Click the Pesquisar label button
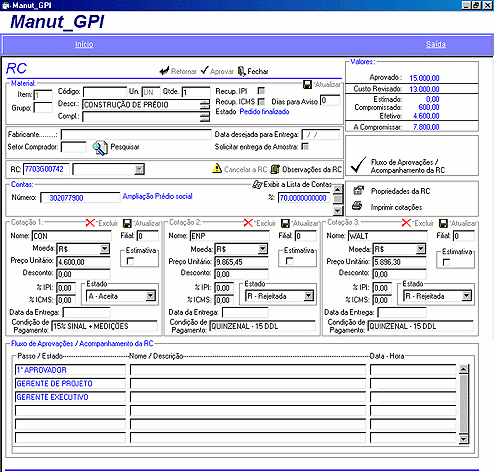Screen dimensions: 494x472 point(125,147)
